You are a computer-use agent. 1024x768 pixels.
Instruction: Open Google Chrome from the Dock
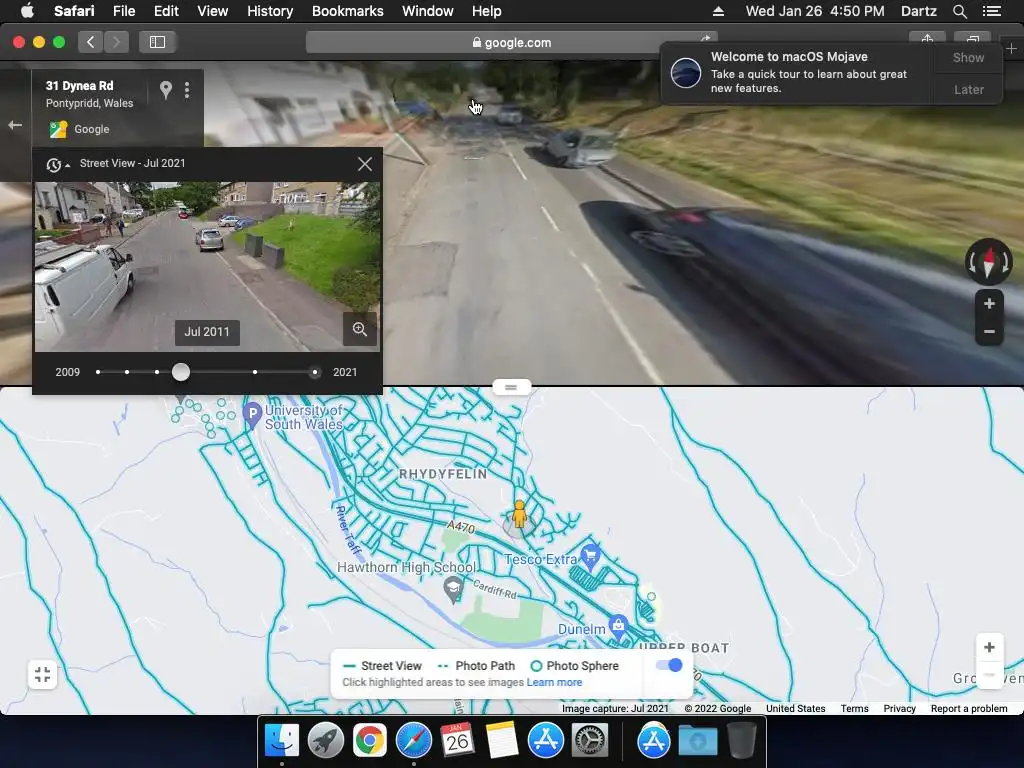tap(370, 741)
